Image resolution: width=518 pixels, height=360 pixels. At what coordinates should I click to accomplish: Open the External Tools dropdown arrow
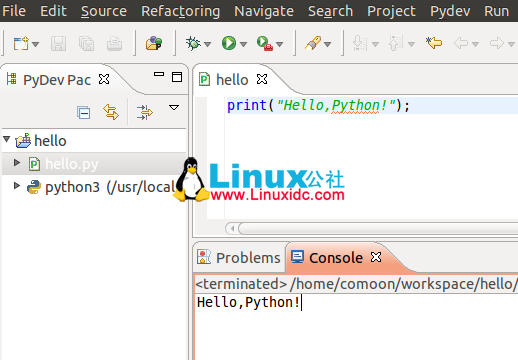(x=280, y=44)
